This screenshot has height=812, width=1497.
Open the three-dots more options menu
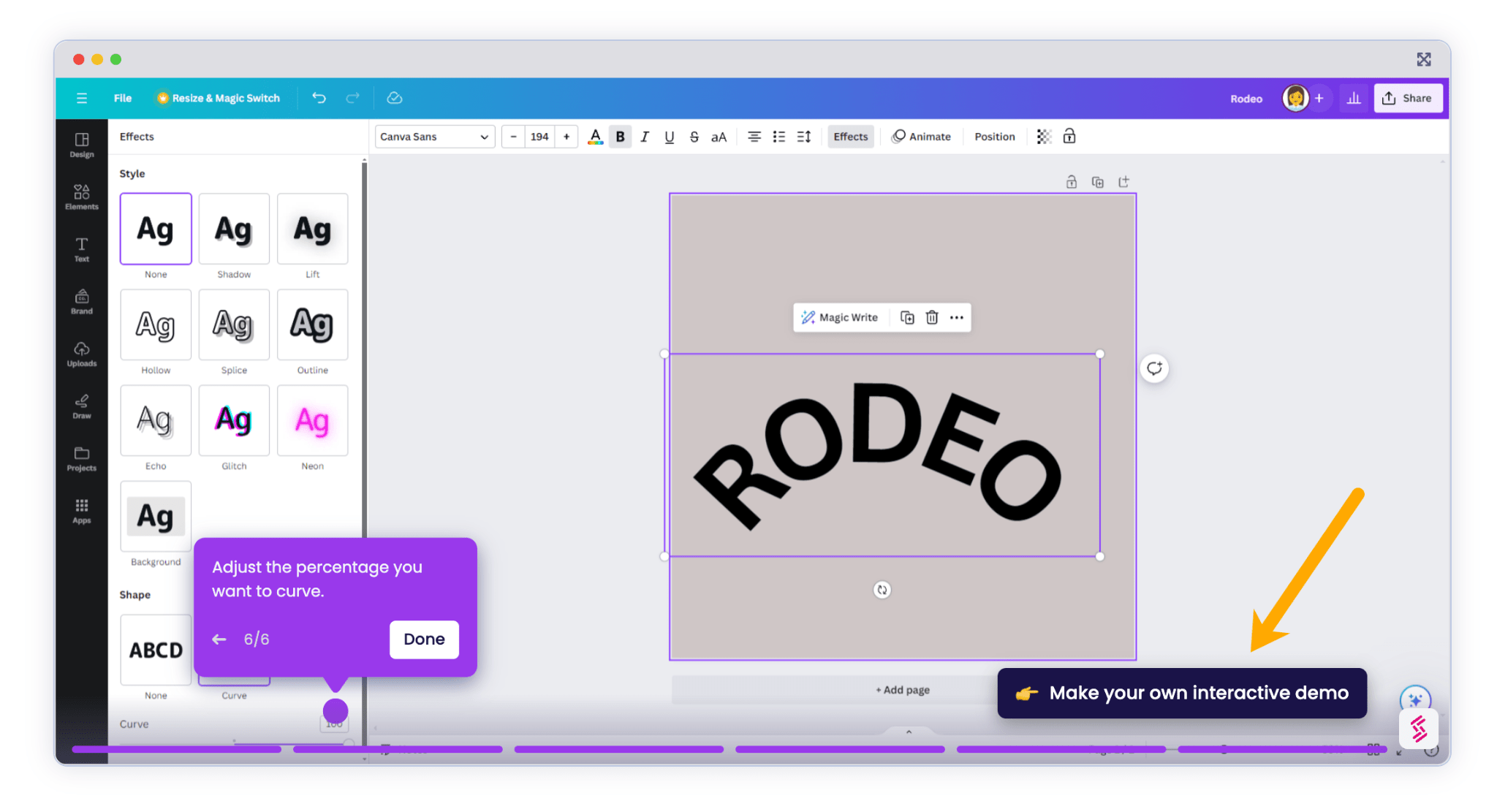(x=956, y=317)
